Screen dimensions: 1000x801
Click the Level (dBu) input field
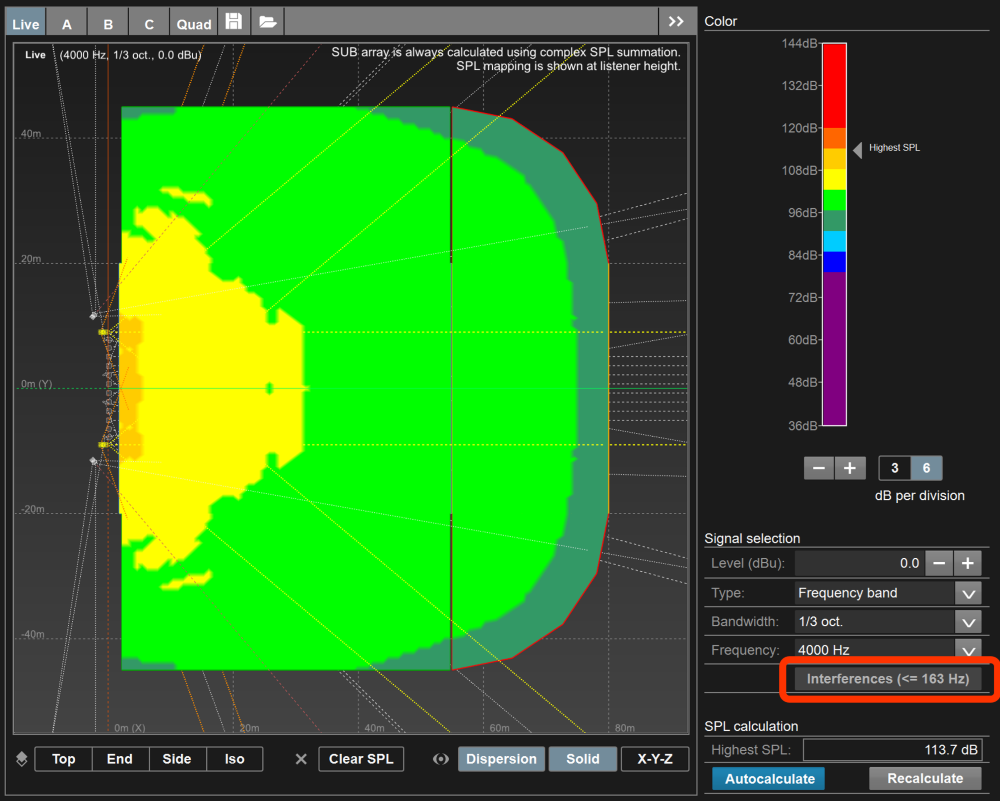(x=858, y=563)
